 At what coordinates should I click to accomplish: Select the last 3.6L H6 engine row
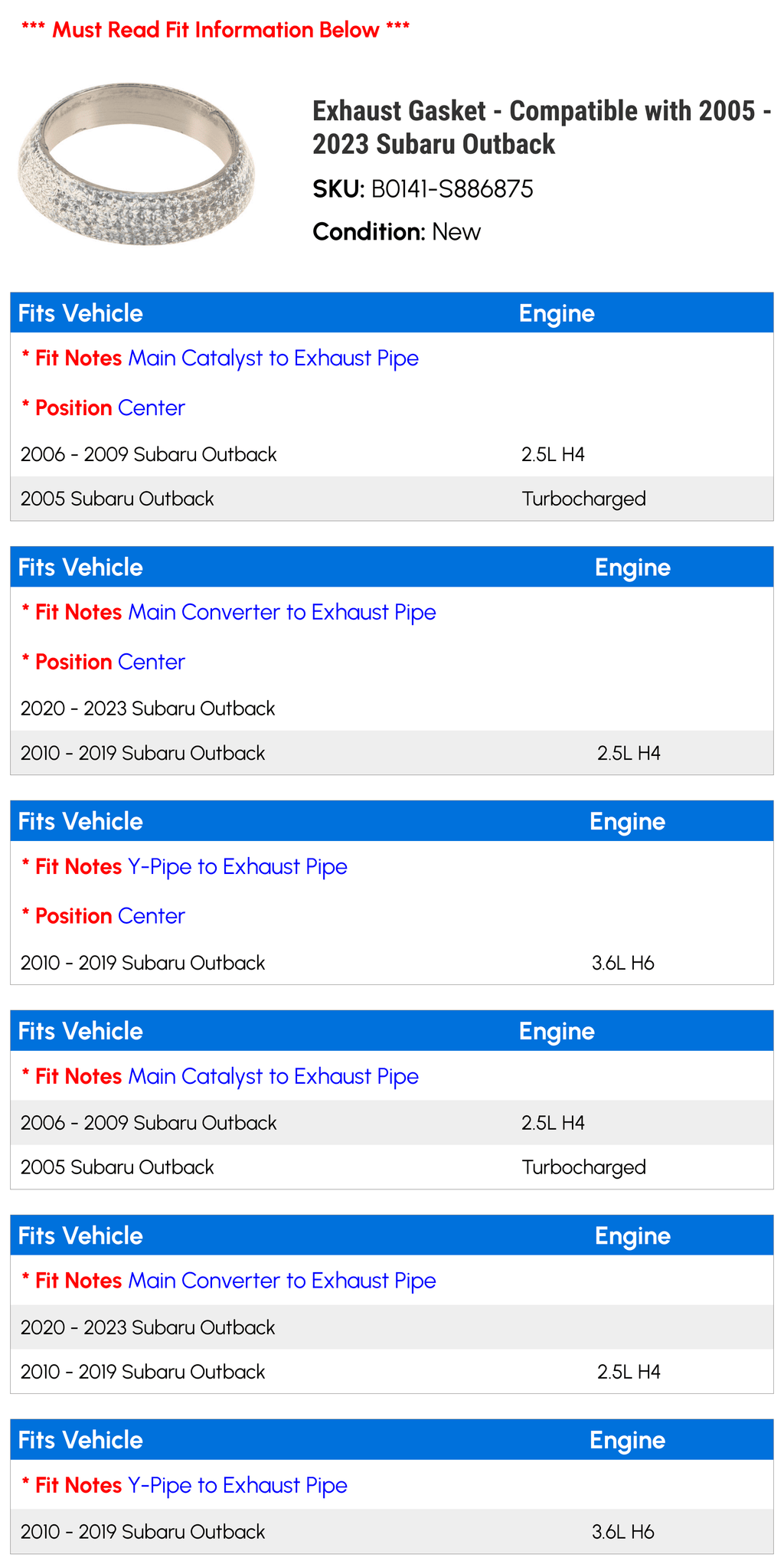tap(392, 1532)
